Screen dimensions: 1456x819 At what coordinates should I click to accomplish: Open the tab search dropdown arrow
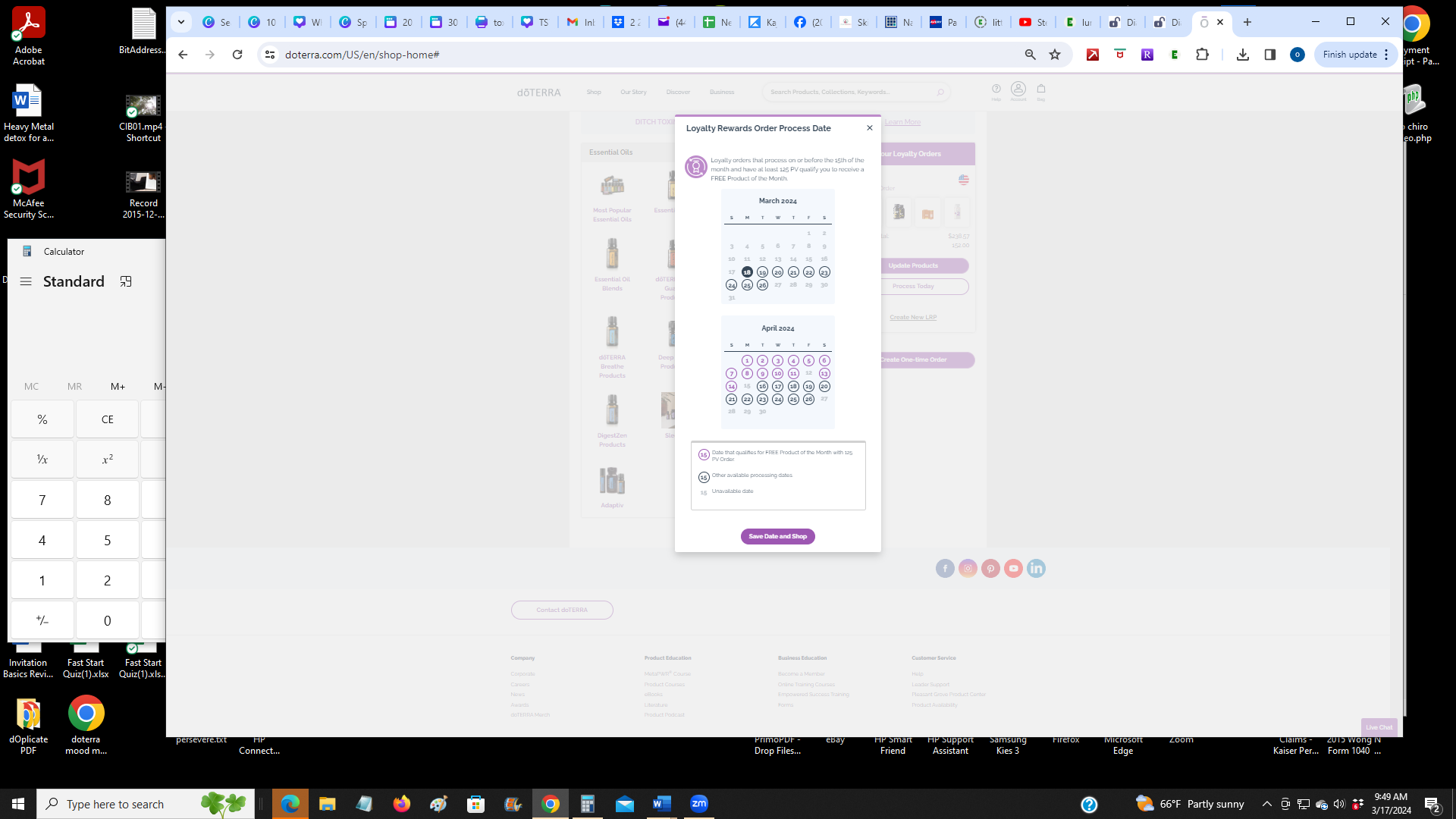[180, 22]
